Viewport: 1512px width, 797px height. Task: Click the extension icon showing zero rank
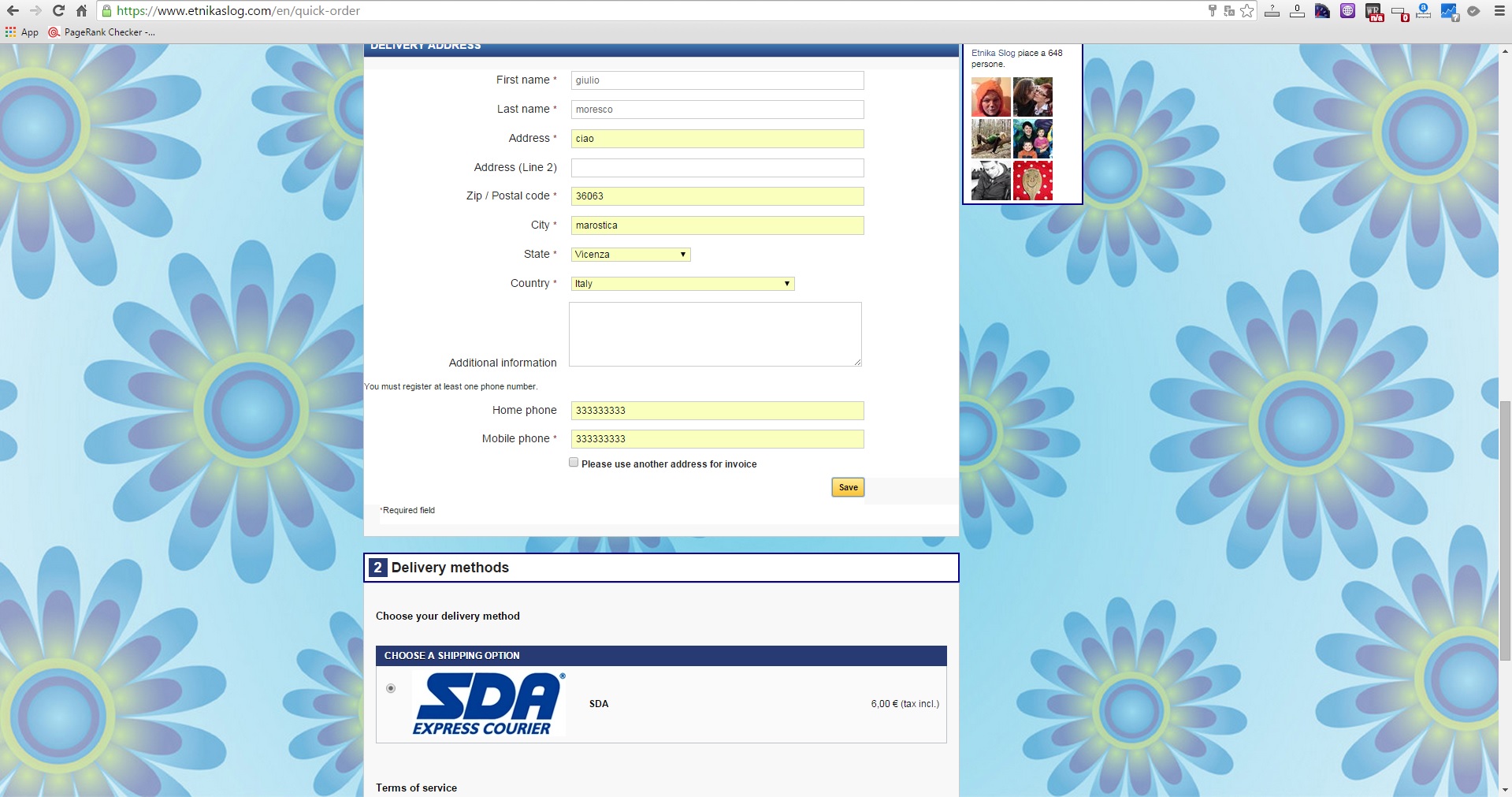(1297, 11)
